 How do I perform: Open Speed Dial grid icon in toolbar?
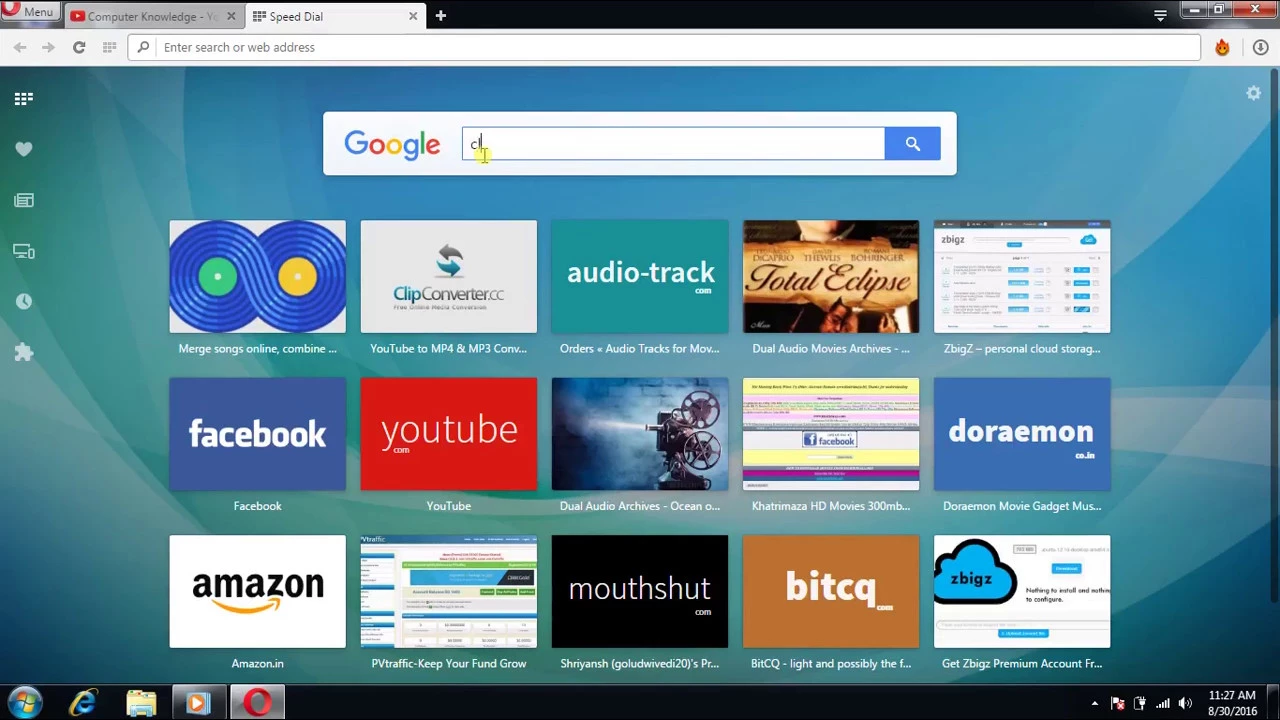[x=109, y=47]
